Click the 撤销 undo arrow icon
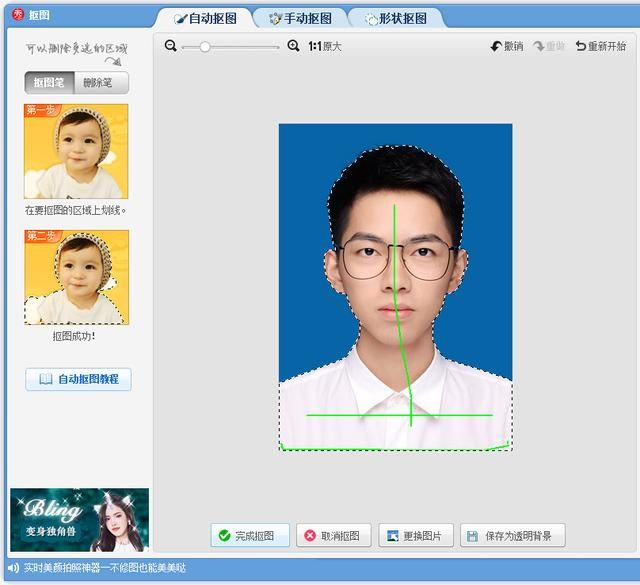Screen dimensions: 640x585 coord(496,47)
